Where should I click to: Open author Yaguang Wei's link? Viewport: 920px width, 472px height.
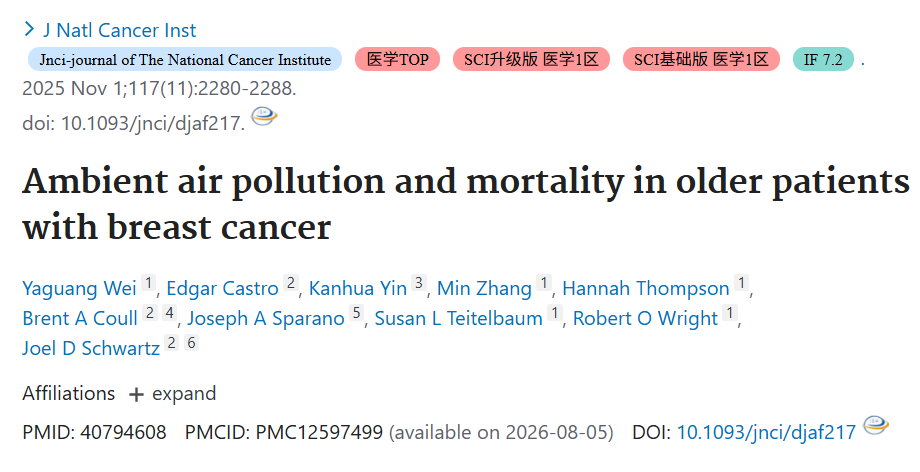pos(79,288)
